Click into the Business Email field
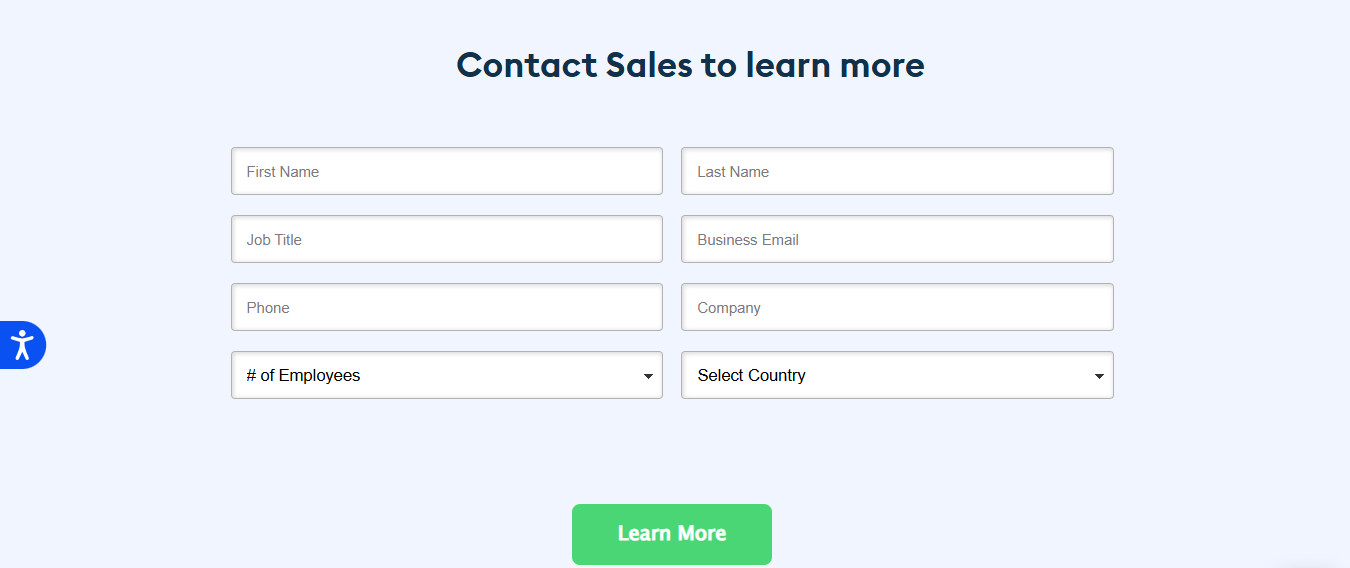 897,239
